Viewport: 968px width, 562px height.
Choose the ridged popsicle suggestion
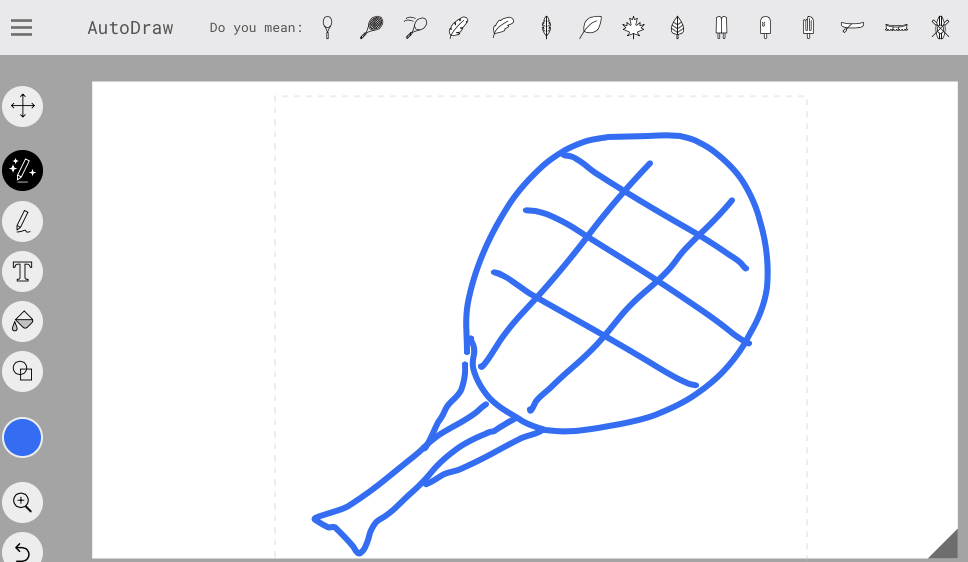pos(808,27)
